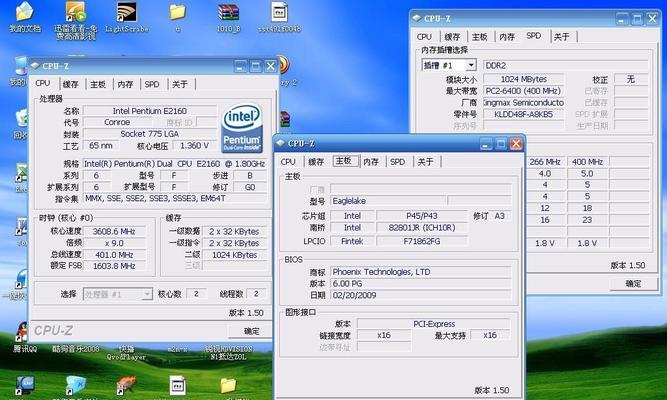The image size is (667, 400).
Task: Open 关于 tab in processor CPU-Z window
Action: 180,84
